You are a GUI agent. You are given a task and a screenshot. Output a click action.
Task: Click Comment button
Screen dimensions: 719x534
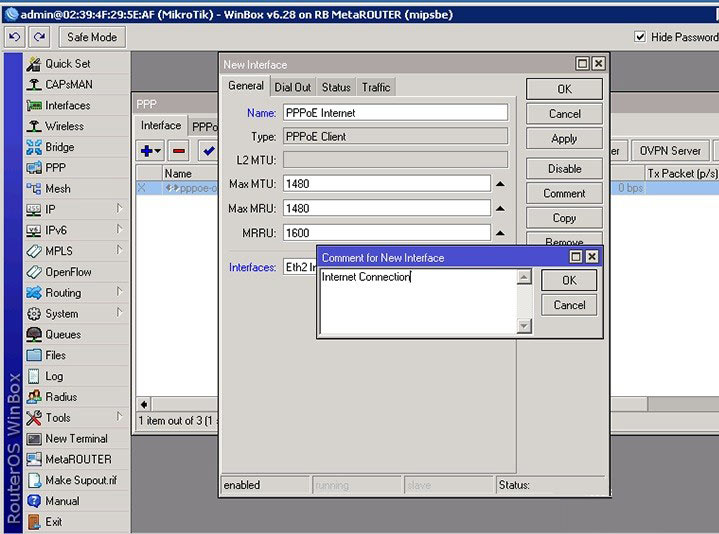pyautogui.click(x=564, y=193)
